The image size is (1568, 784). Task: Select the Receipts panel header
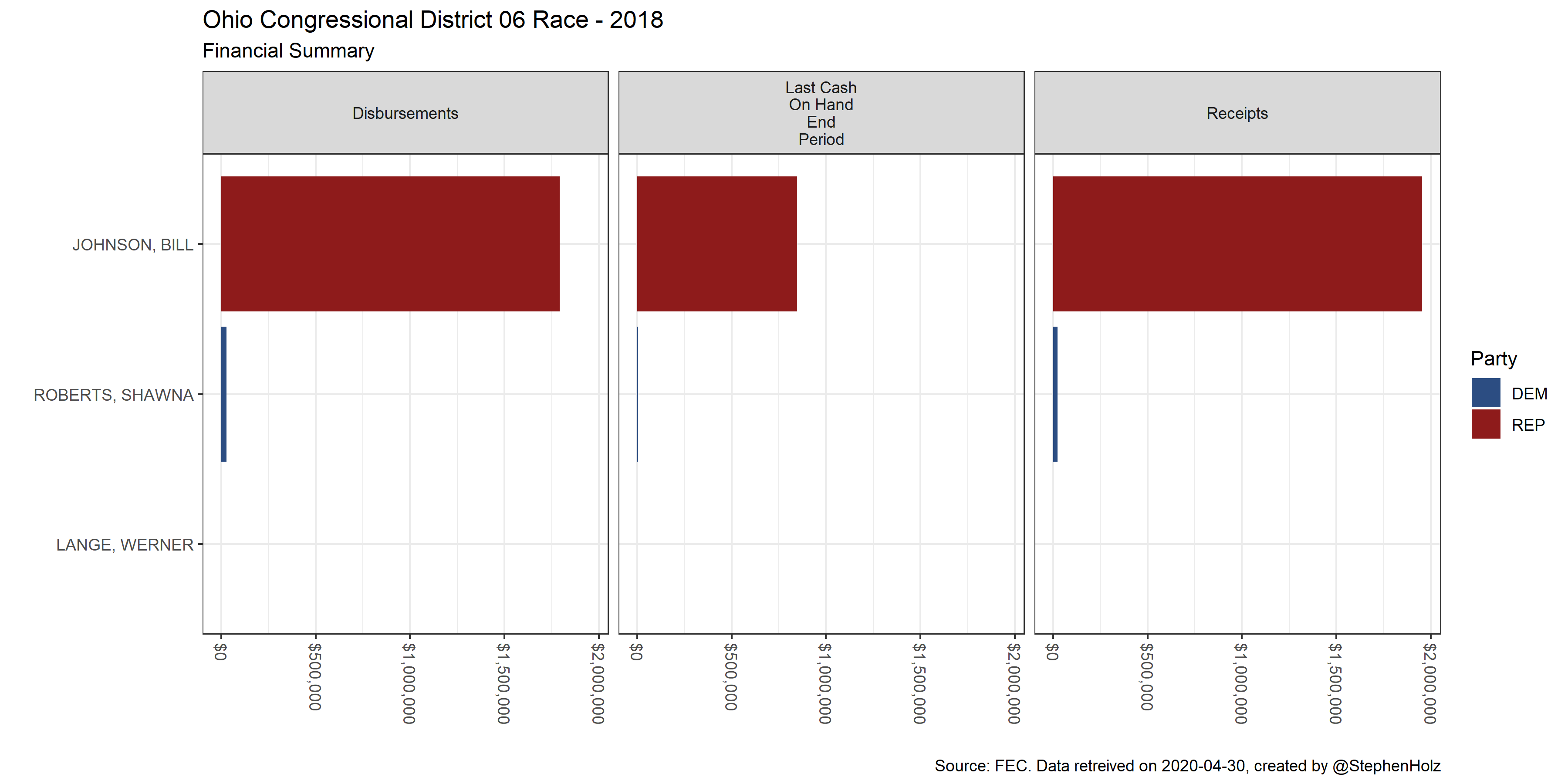coord(1237,113)
